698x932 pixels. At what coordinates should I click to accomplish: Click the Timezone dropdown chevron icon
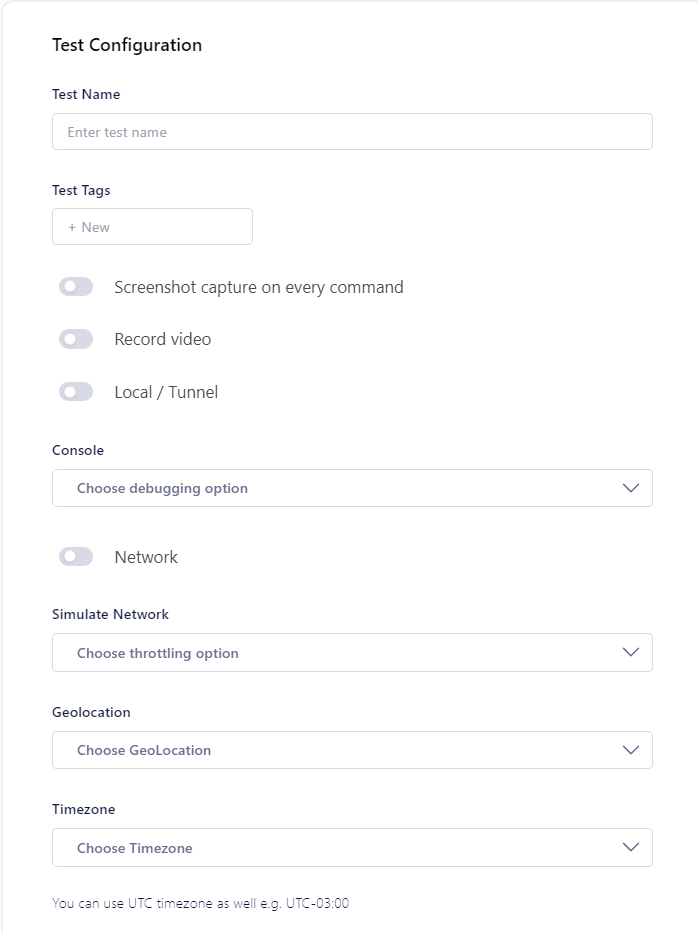click(630, 846)
